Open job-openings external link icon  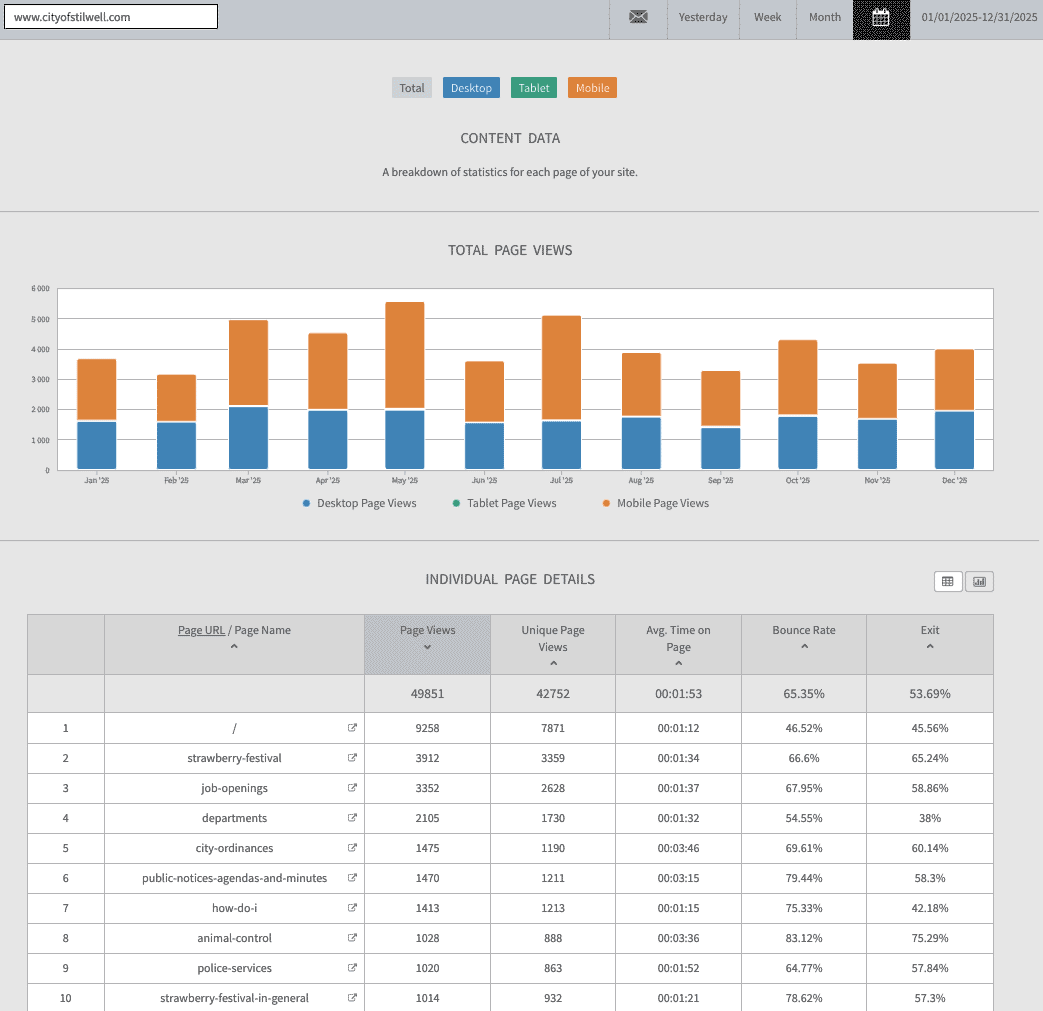pos(352,788)
